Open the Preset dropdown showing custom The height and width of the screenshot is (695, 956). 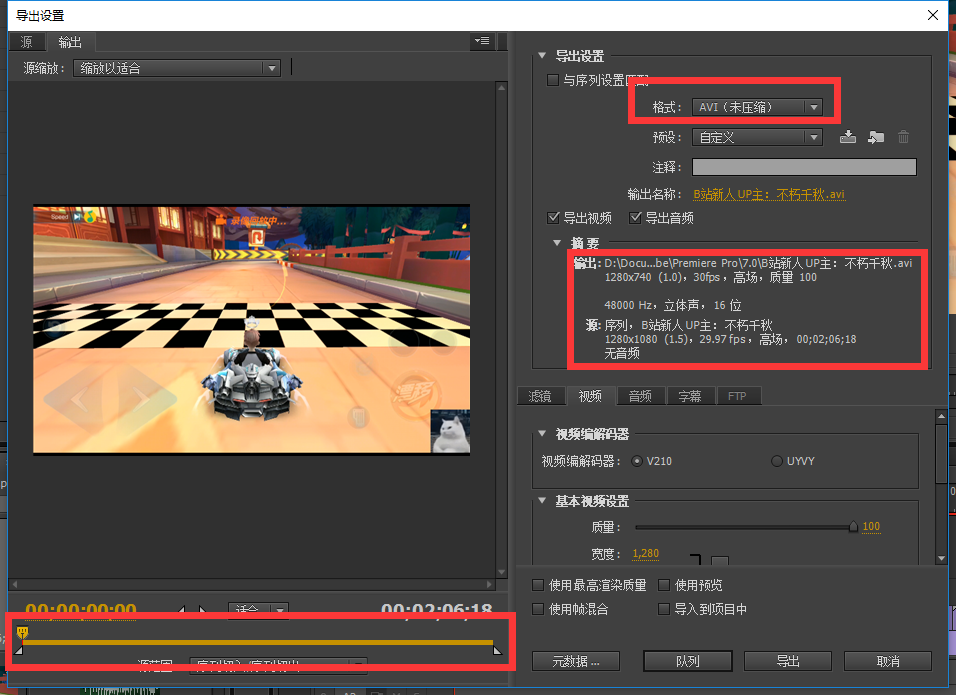point(757,137)
